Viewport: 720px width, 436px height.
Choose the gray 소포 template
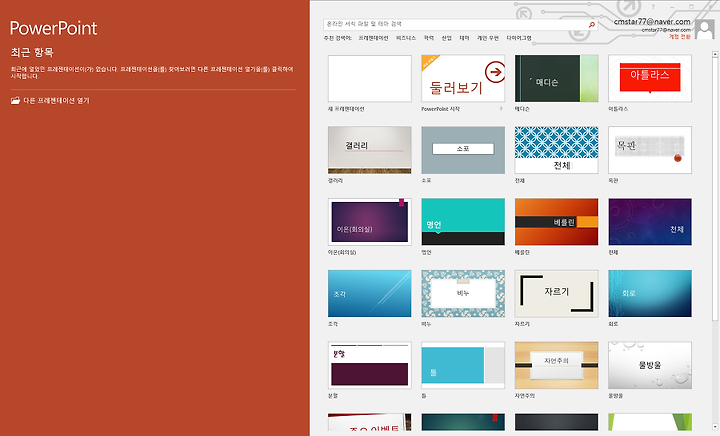click(463, 150)
